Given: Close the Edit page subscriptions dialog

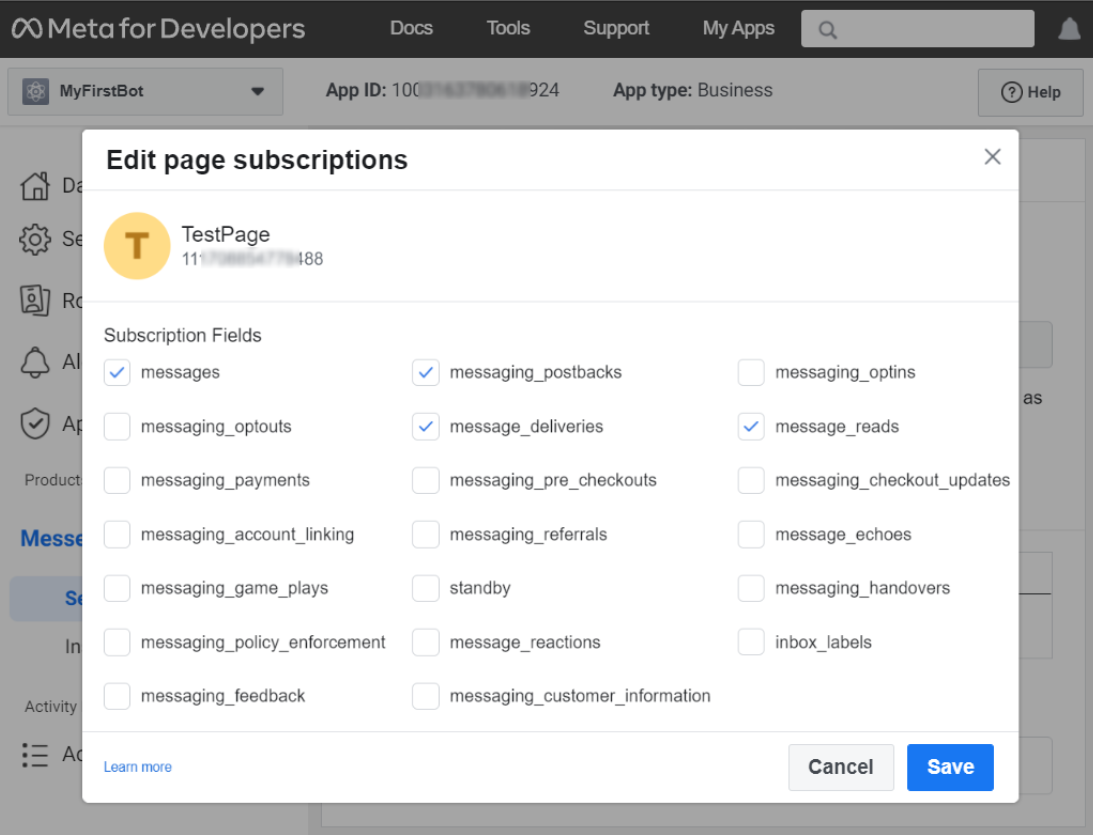Looking at the screenshot, I should pyautogui.click(x=992, y=157).
